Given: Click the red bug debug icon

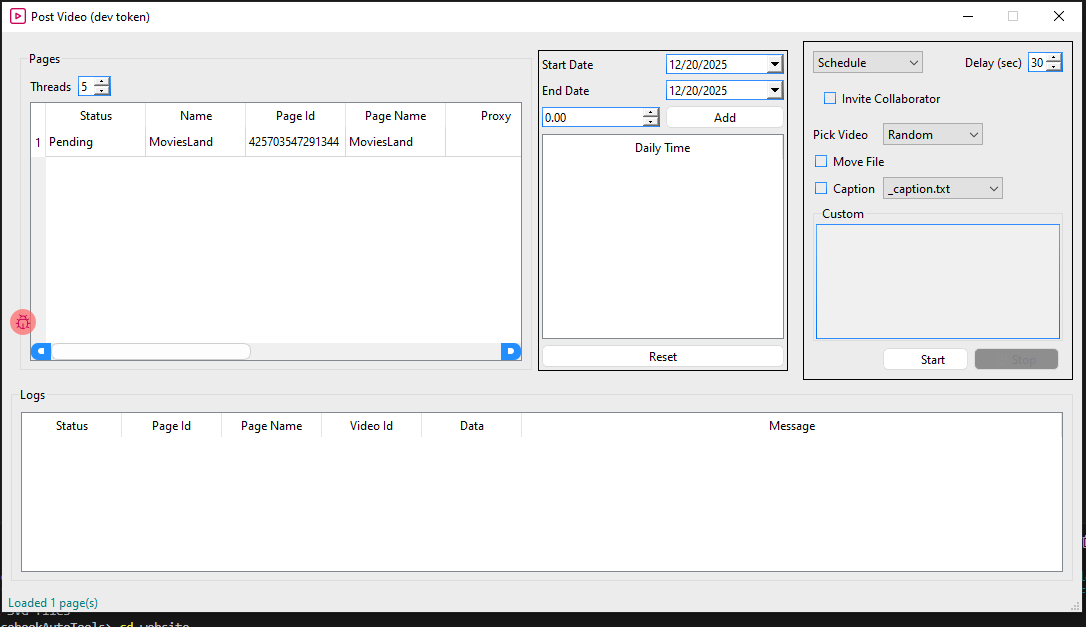Looking at the screenshot, I should pos(22,322).
